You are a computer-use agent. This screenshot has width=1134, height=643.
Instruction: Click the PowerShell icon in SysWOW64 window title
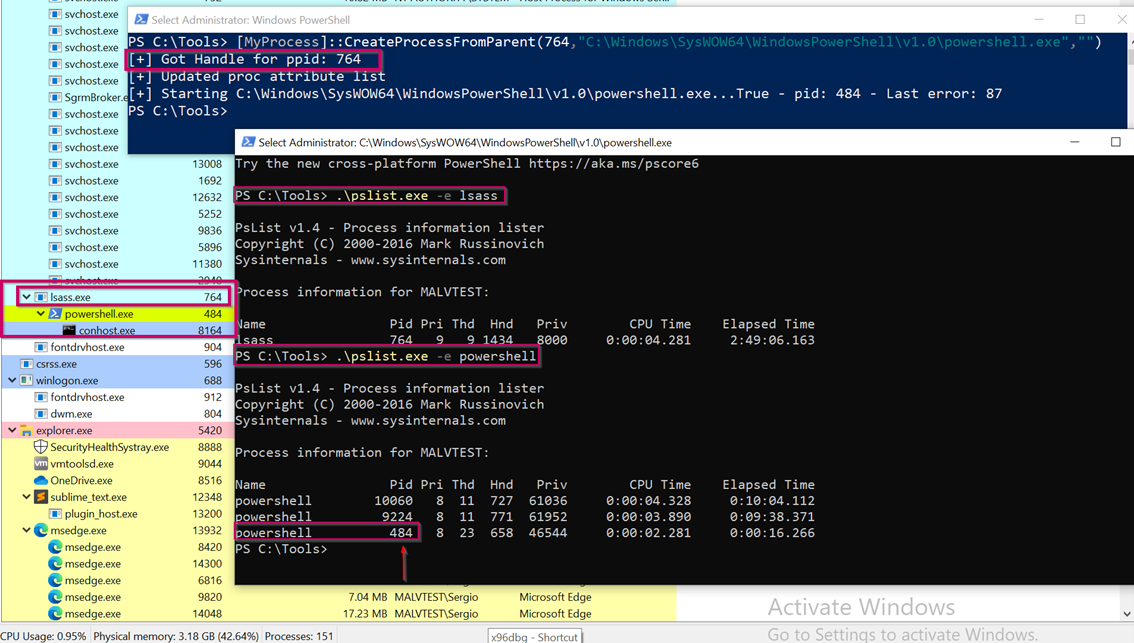coord(248,142)
